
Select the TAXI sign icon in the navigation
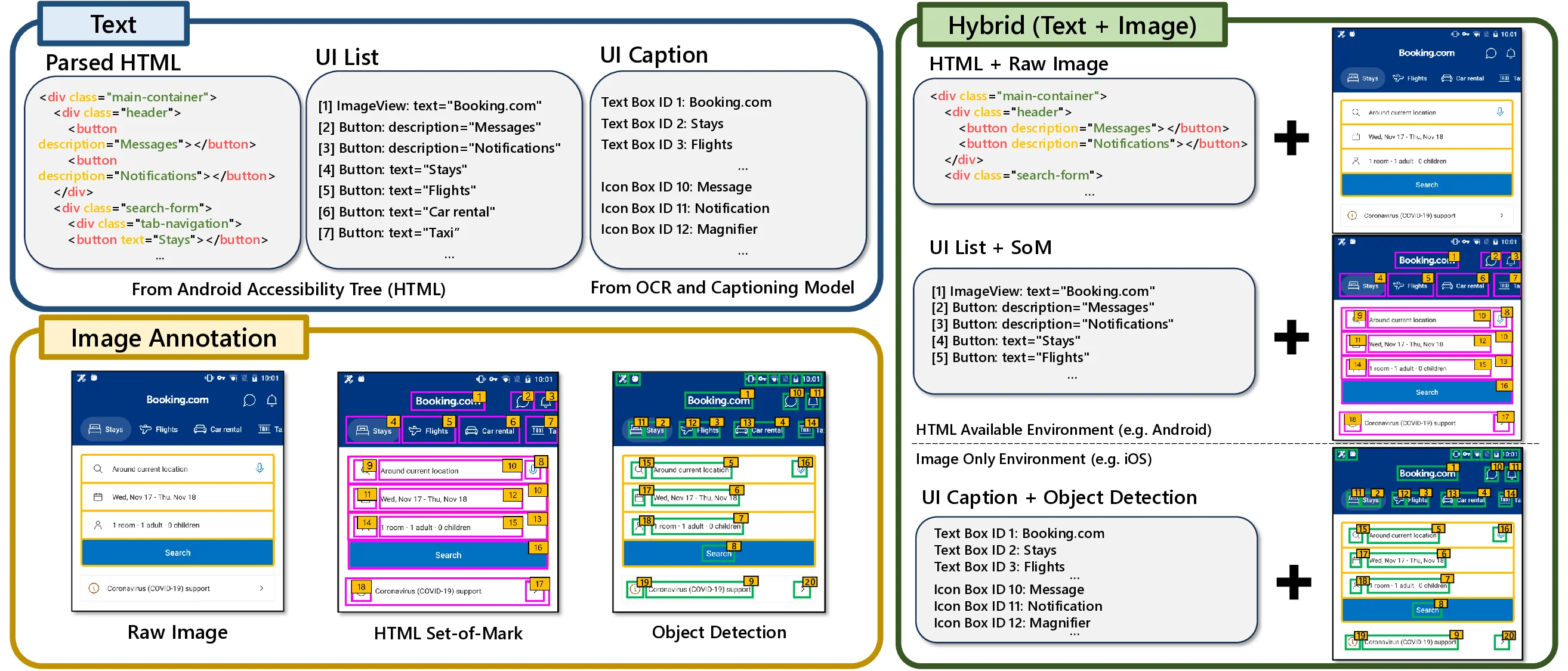(264, 429)
